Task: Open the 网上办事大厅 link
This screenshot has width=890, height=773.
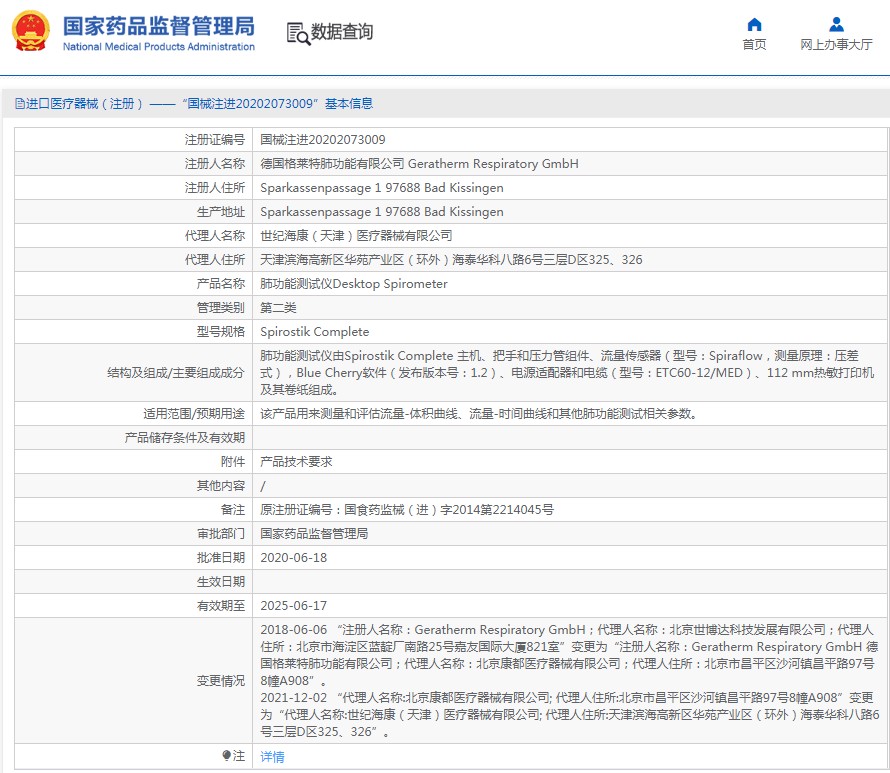Action: (836, 45)
